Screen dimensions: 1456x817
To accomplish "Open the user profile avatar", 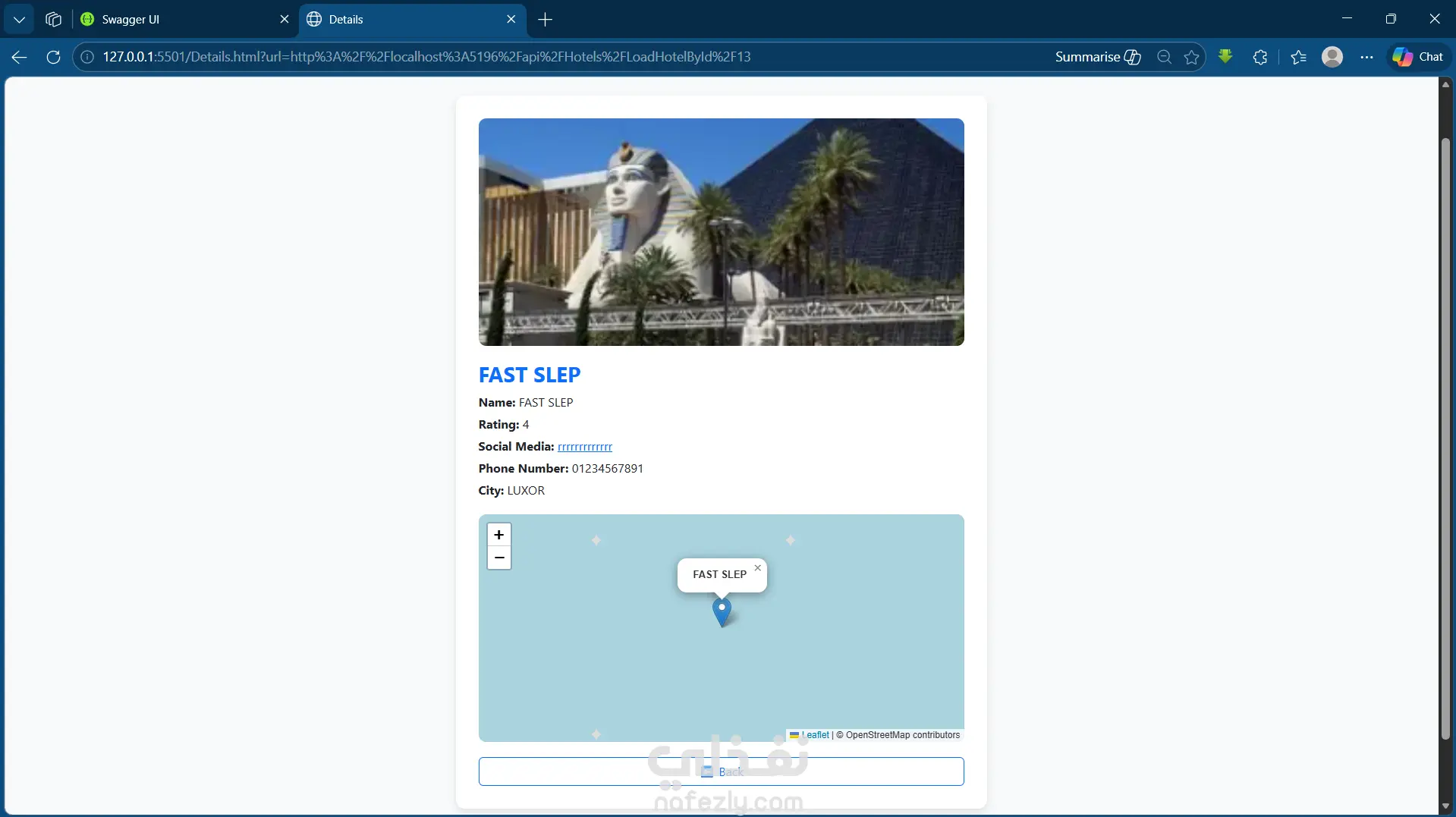I will coord(1332,57).
